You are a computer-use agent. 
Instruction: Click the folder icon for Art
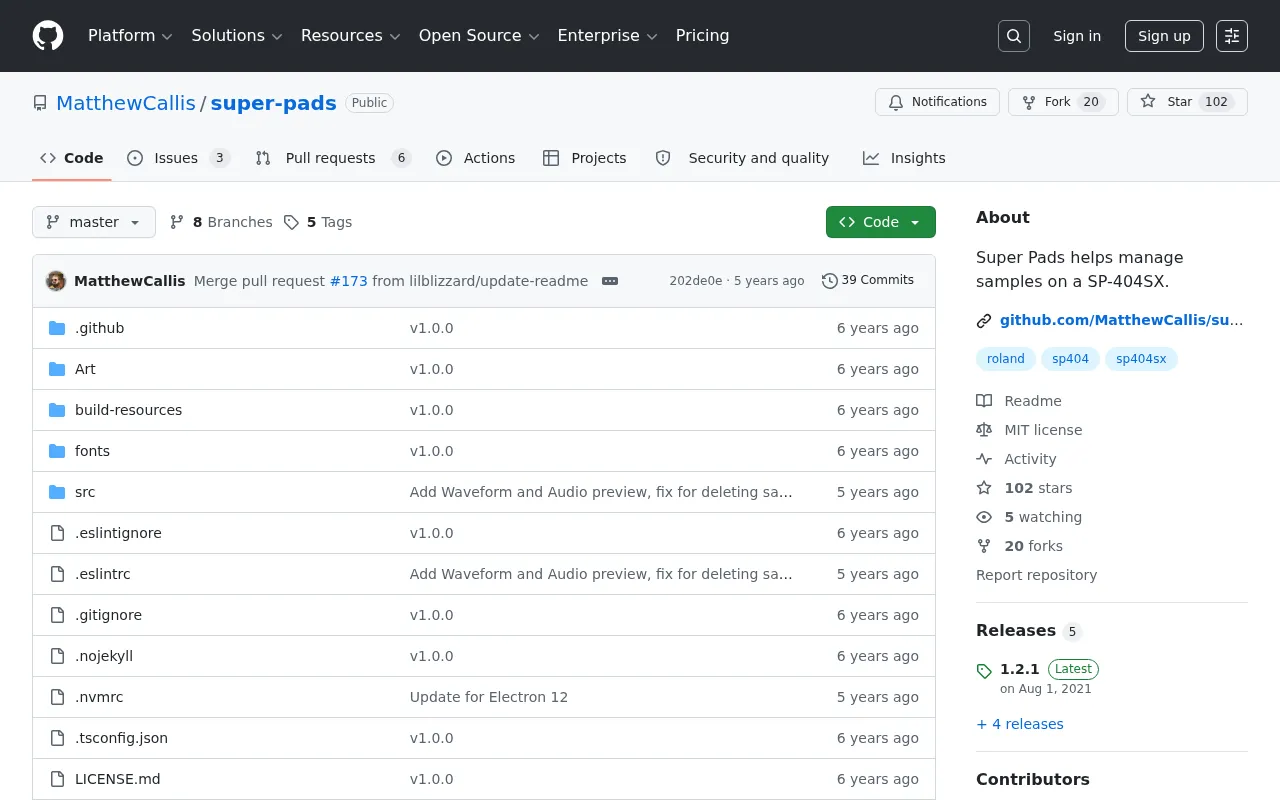click(x=57, y=369)
